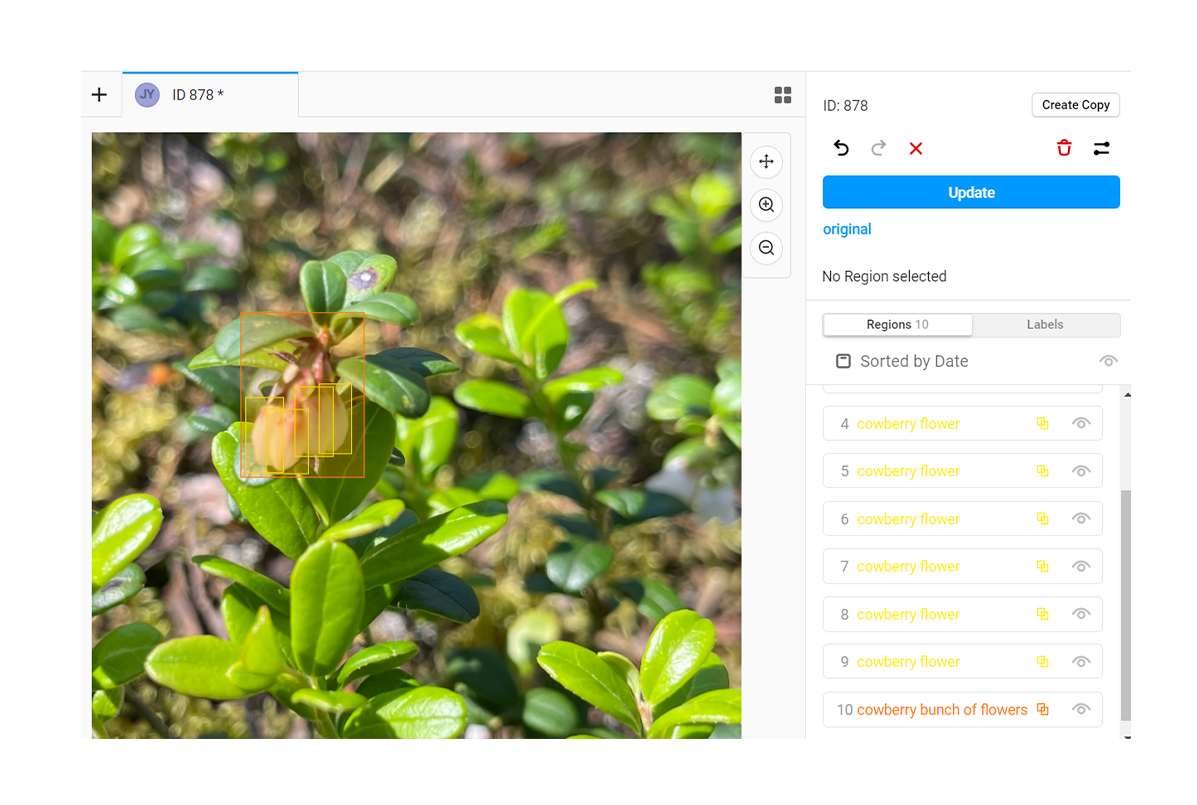Select region 7 cowberry flower
This screenshot has width=1197, height=805.
pos(962,566)
